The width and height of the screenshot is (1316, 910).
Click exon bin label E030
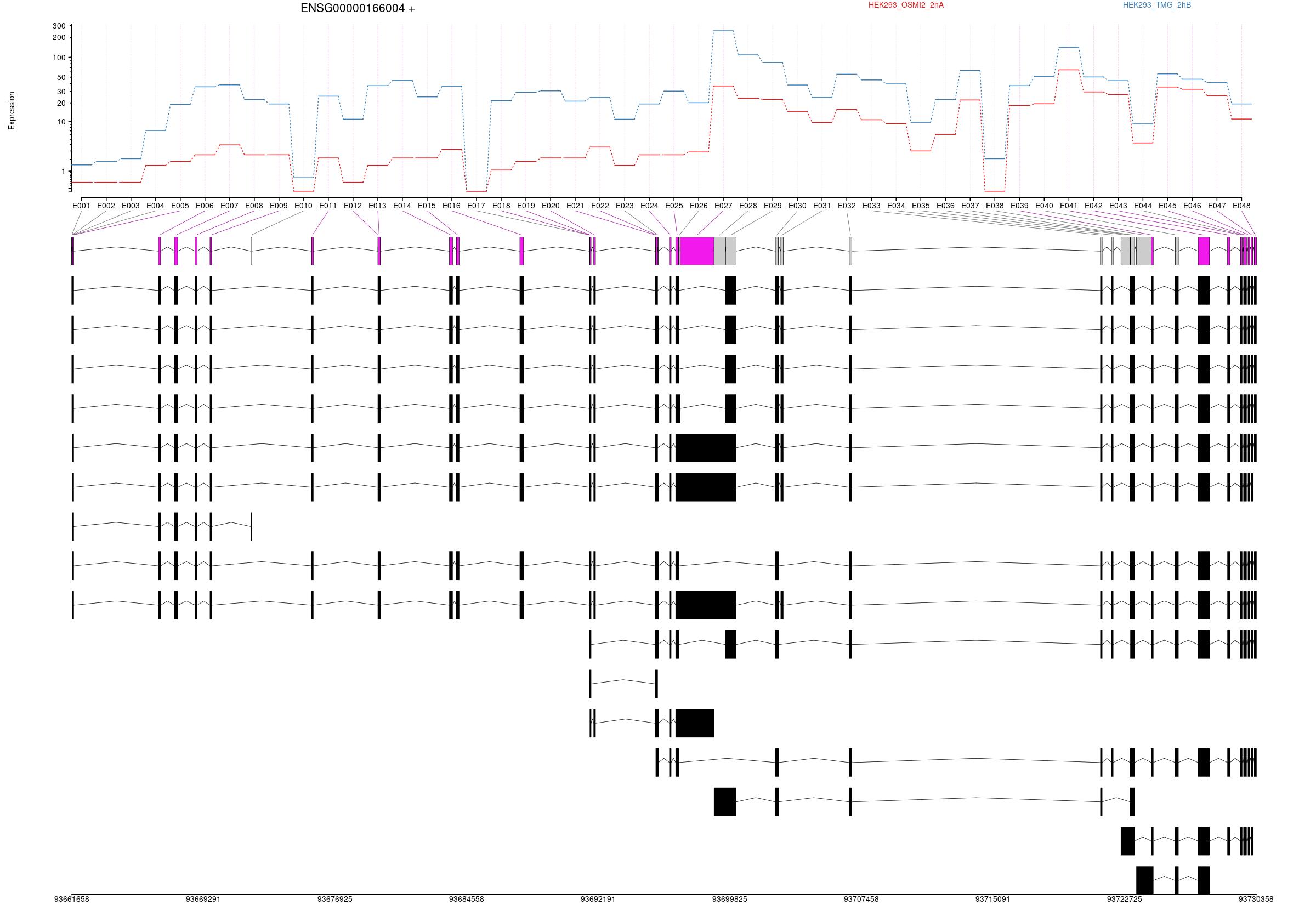[797, 206]
